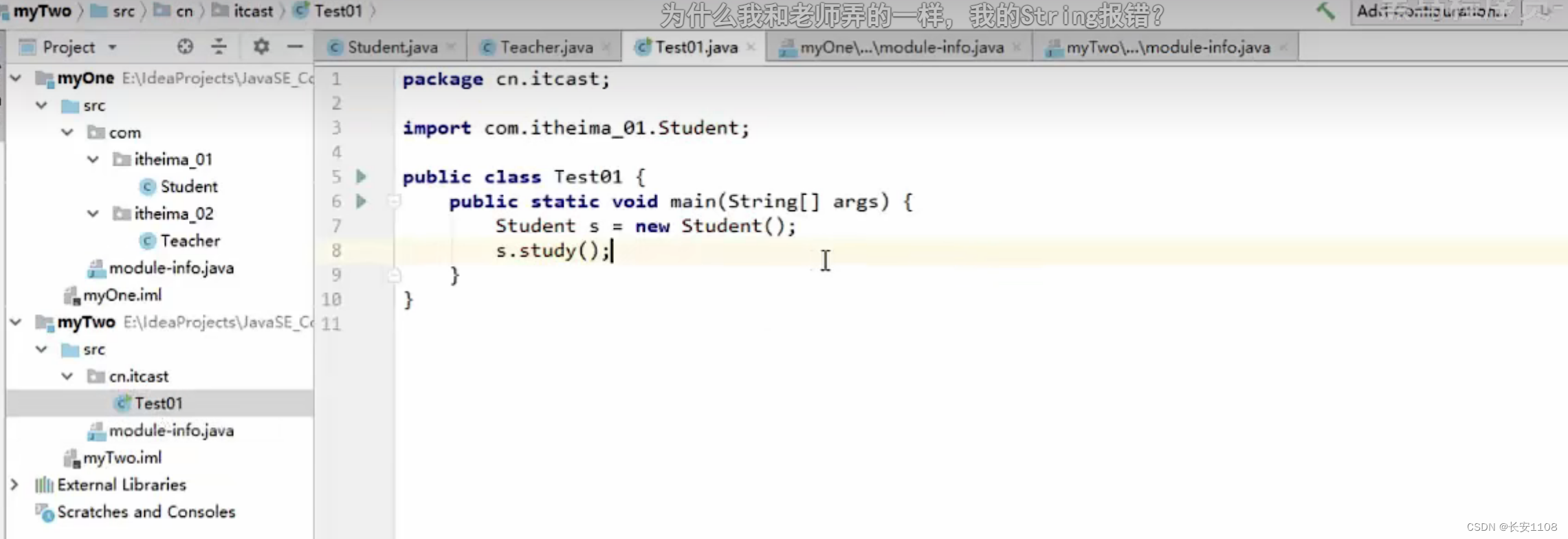Open Project panel settings gear

(x=261, y=47)
